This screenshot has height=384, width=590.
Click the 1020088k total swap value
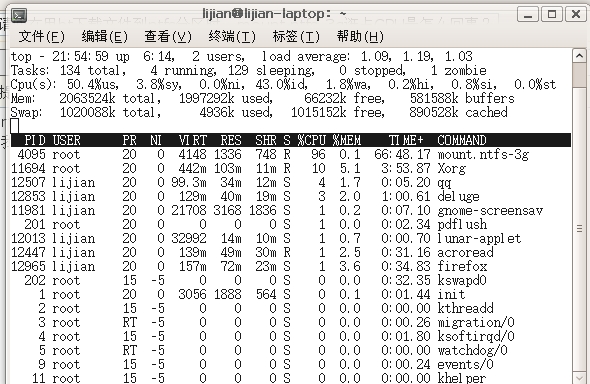pos(110,112)
